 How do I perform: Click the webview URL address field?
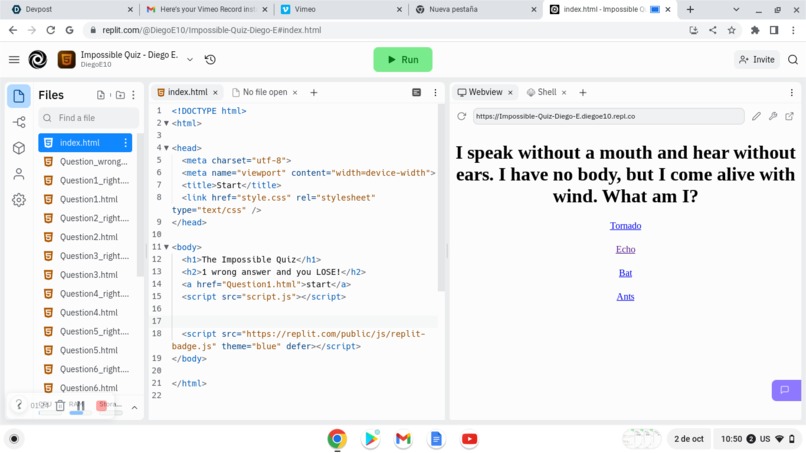pos(609,116)
